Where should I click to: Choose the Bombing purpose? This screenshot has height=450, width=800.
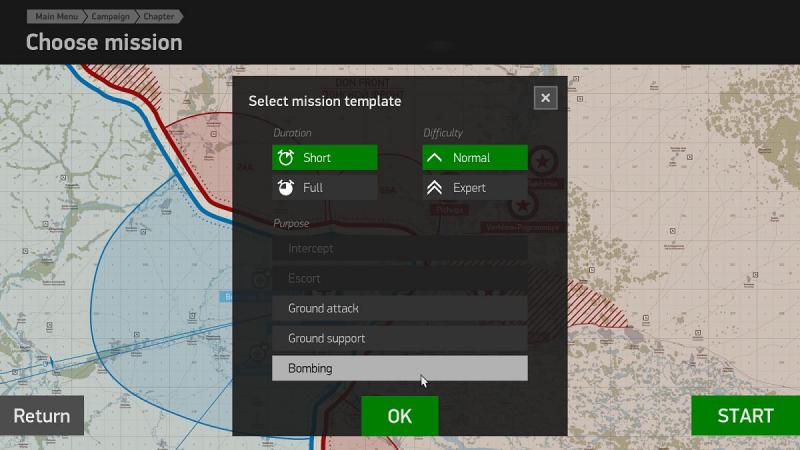(400, 368)
